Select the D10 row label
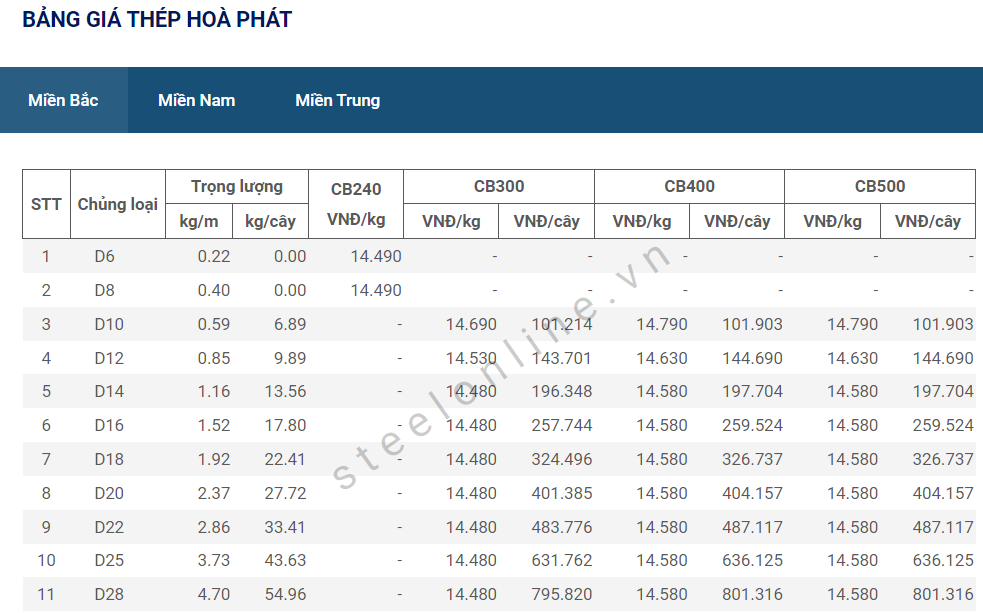Viewport: 983px width, 613px height. 109,324
